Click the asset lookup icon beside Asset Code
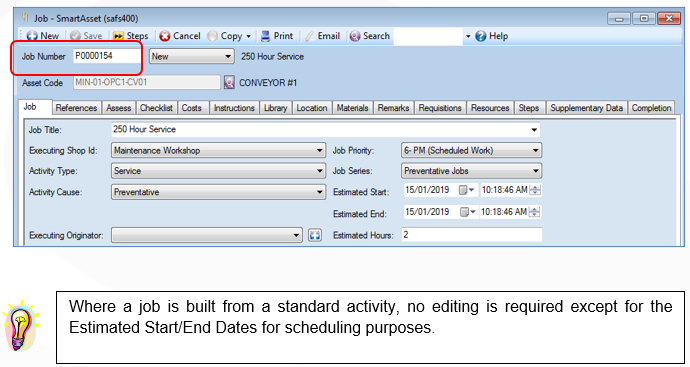Screen dimensions: 690x367 point(229,82)
